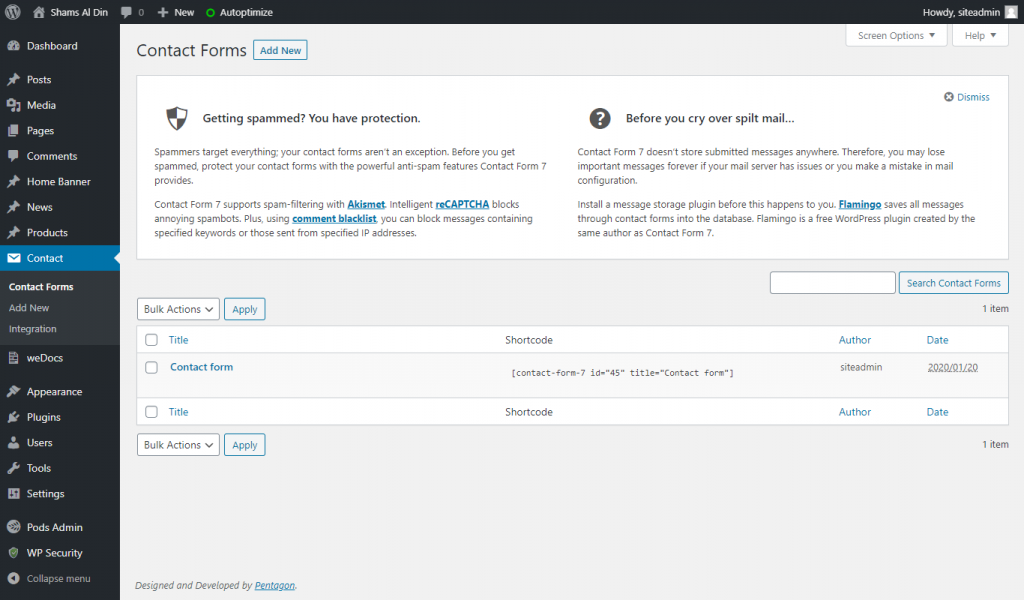Image resolution: width=1024 pixels, height=600 pixels.
Task: Click the Tools wrench icon
Action: click(x=13, y=468)
